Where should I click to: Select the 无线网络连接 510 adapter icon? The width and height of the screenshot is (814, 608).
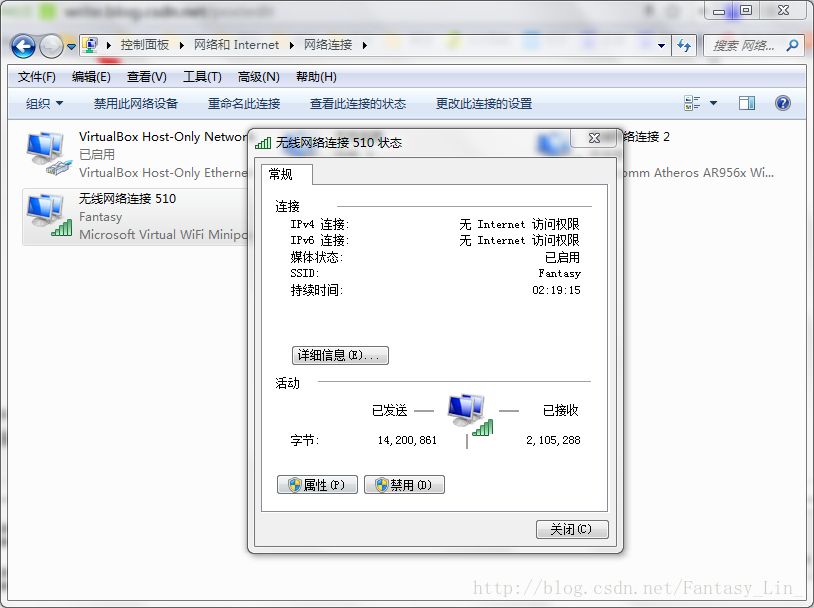tap(48, 215)
